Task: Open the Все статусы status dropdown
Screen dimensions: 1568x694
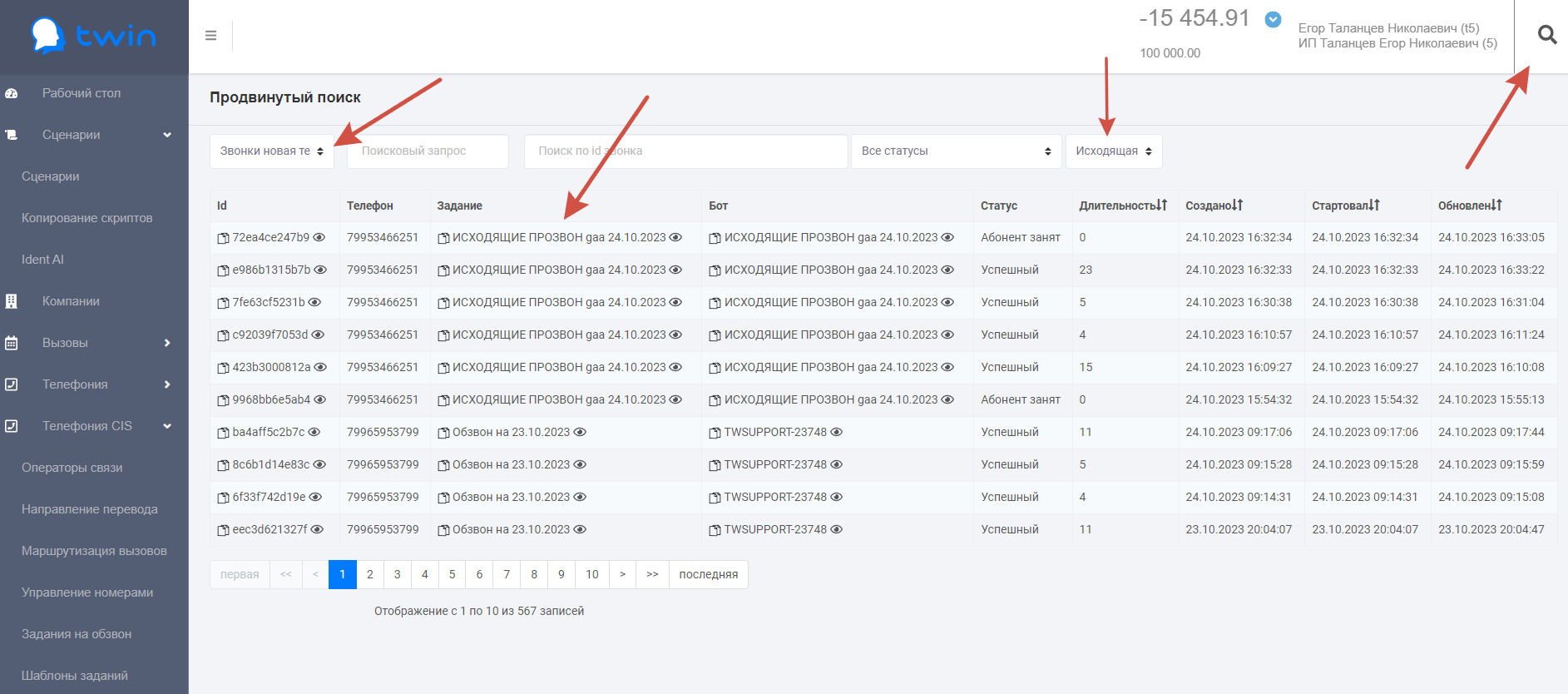Action: [956, 151]
